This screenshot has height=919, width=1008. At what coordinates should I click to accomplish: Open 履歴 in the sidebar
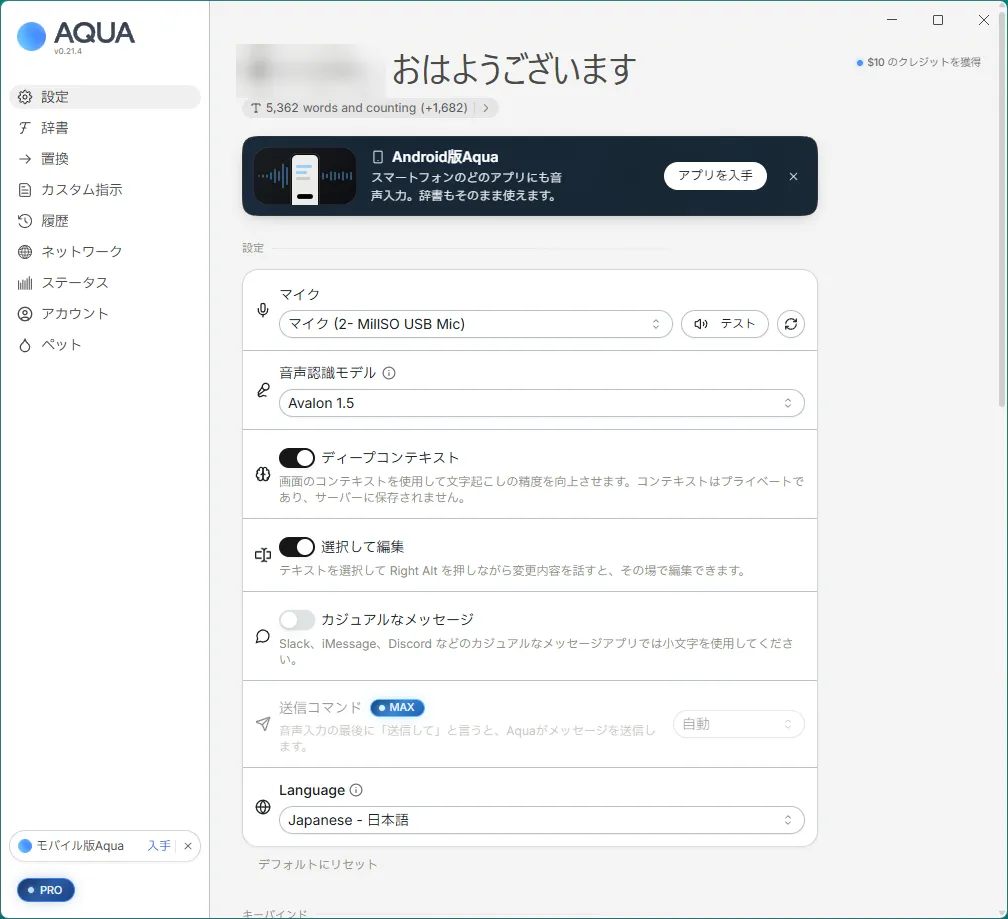pos(105,221)
